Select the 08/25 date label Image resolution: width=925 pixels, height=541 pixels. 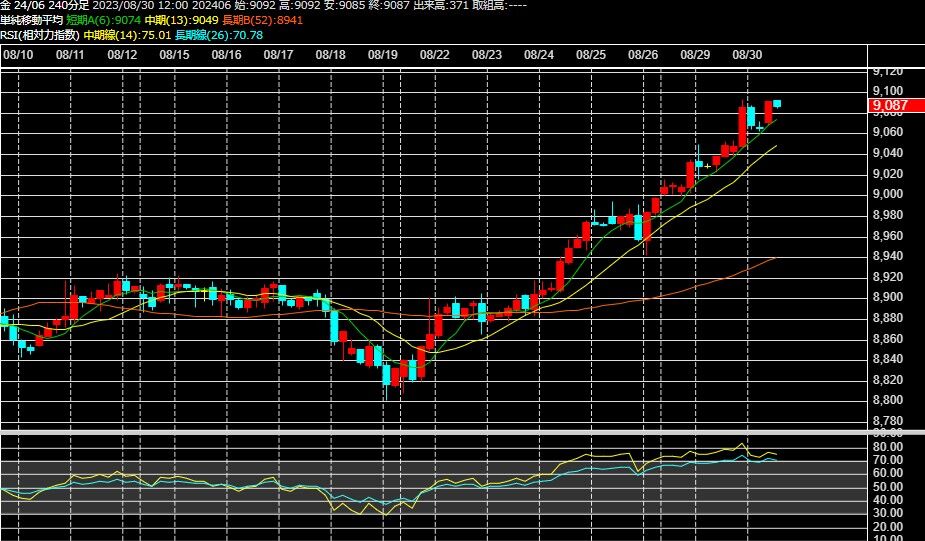click(591, 55)
